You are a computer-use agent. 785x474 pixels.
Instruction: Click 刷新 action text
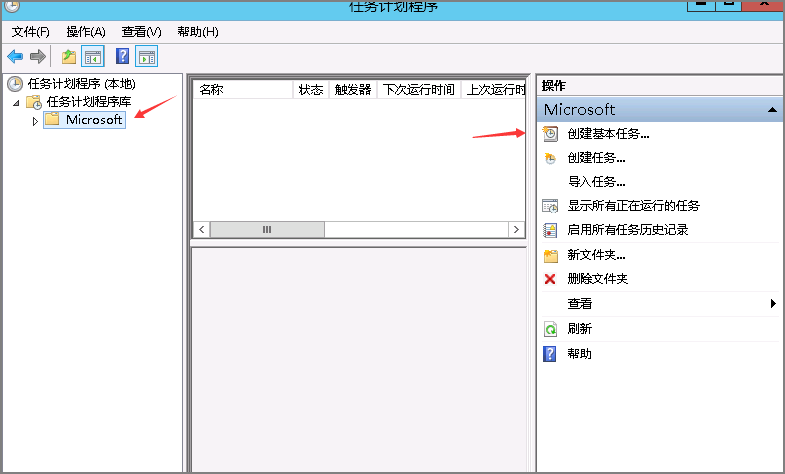pos(579,329)
